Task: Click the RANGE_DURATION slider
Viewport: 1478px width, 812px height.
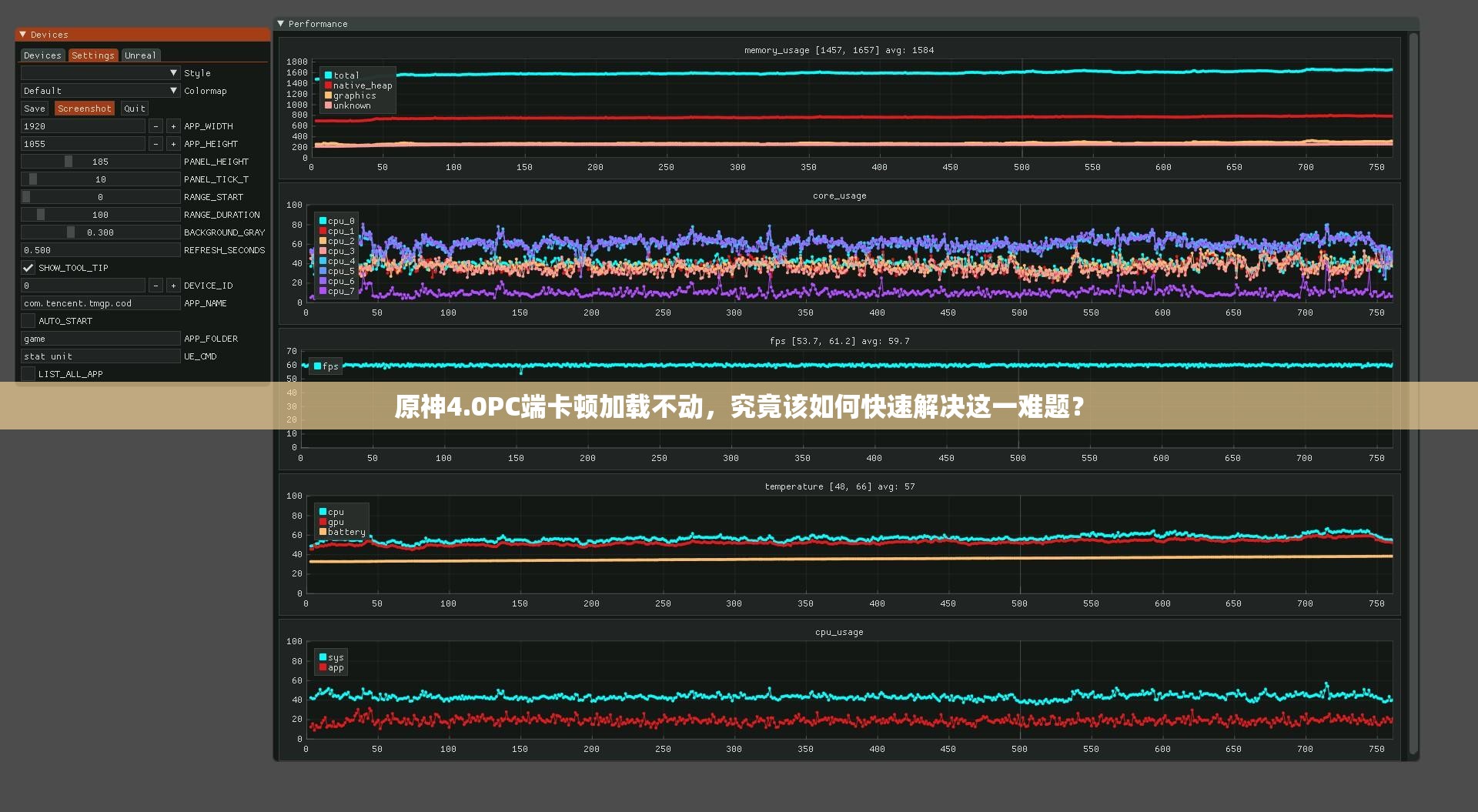Action: [x=100, y=215]
